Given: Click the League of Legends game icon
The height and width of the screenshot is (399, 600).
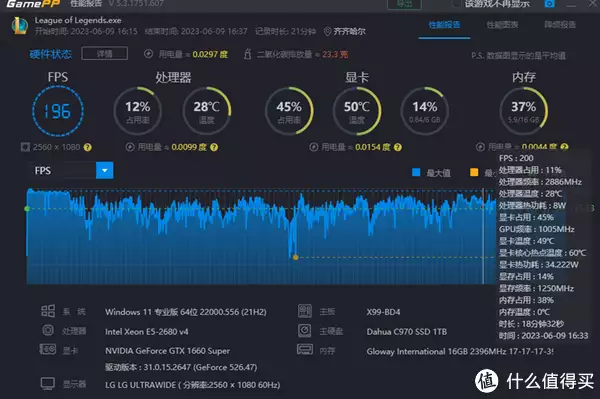Looking at the screenshot, I should pyautogui.click(x=20, y=25).
